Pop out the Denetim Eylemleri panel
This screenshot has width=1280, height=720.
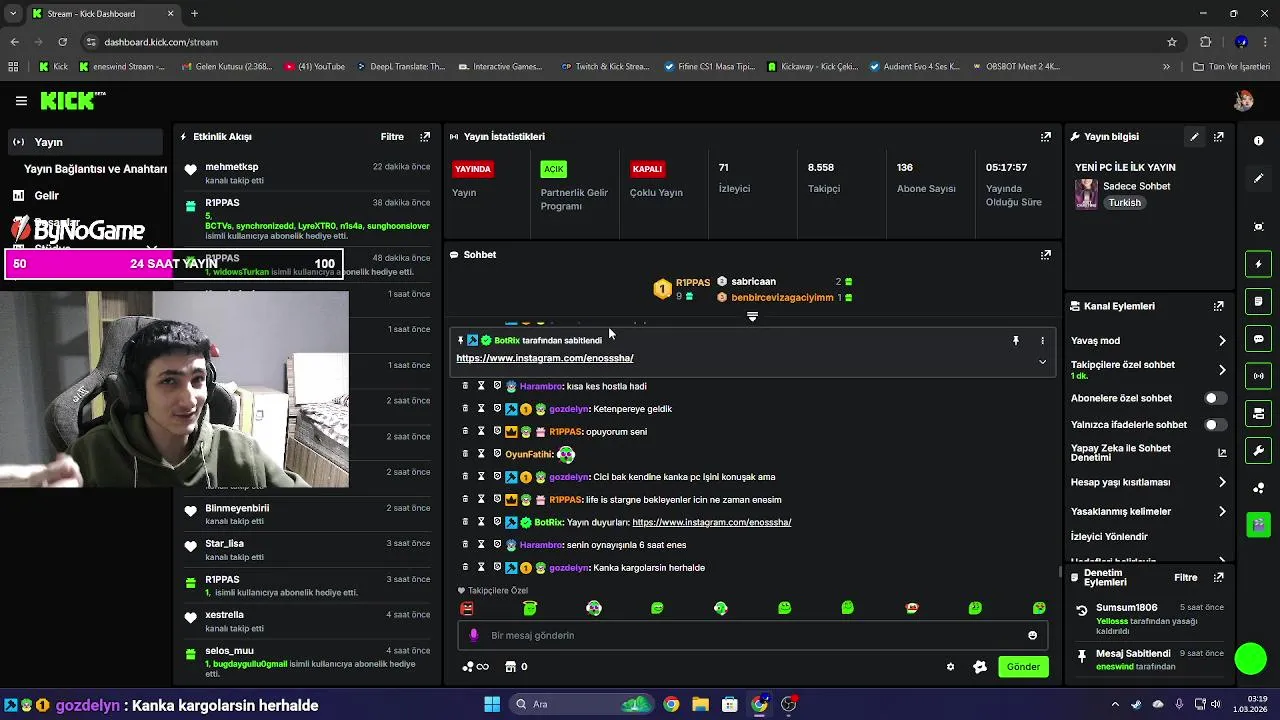(1218, 577)
